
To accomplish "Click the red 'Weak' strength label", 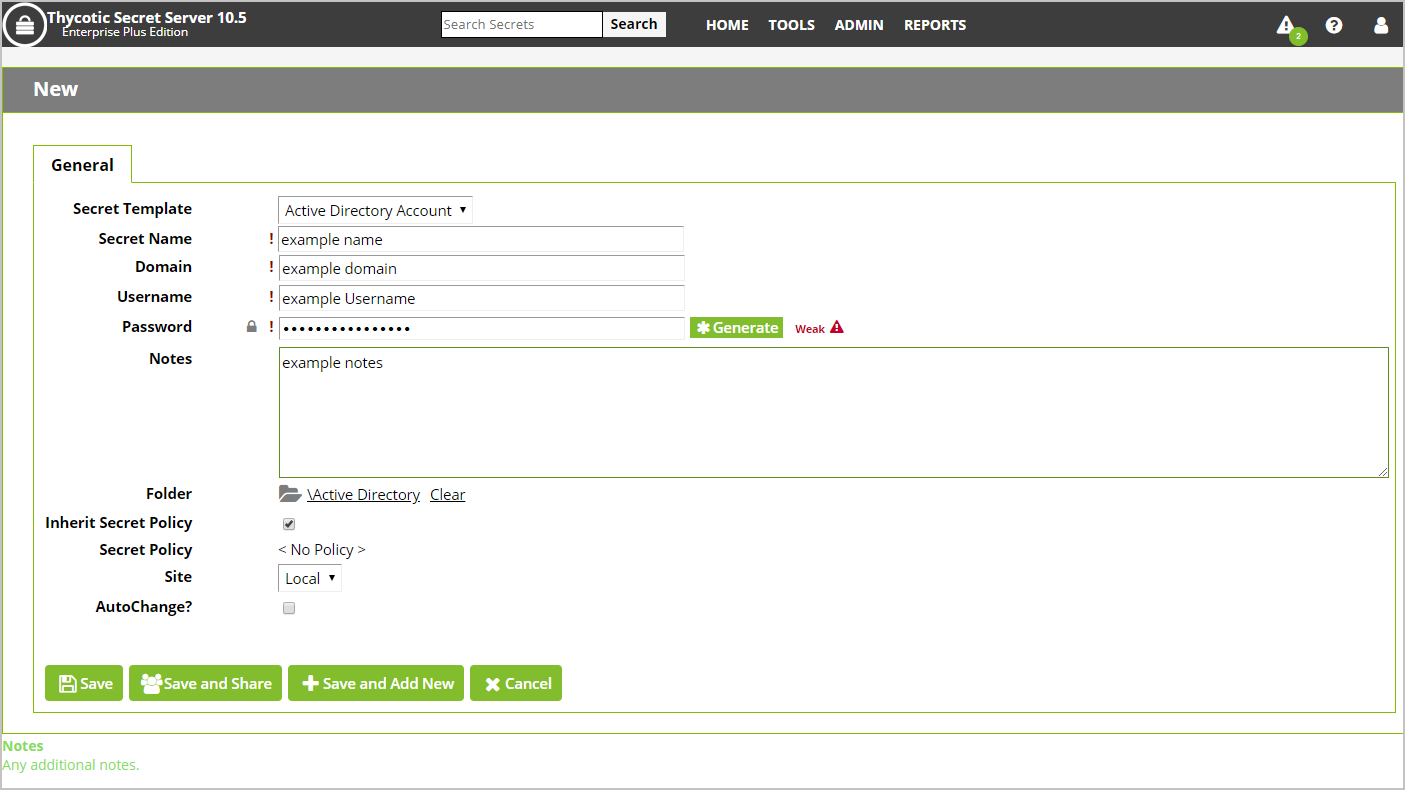I will [x=810, y=329].
